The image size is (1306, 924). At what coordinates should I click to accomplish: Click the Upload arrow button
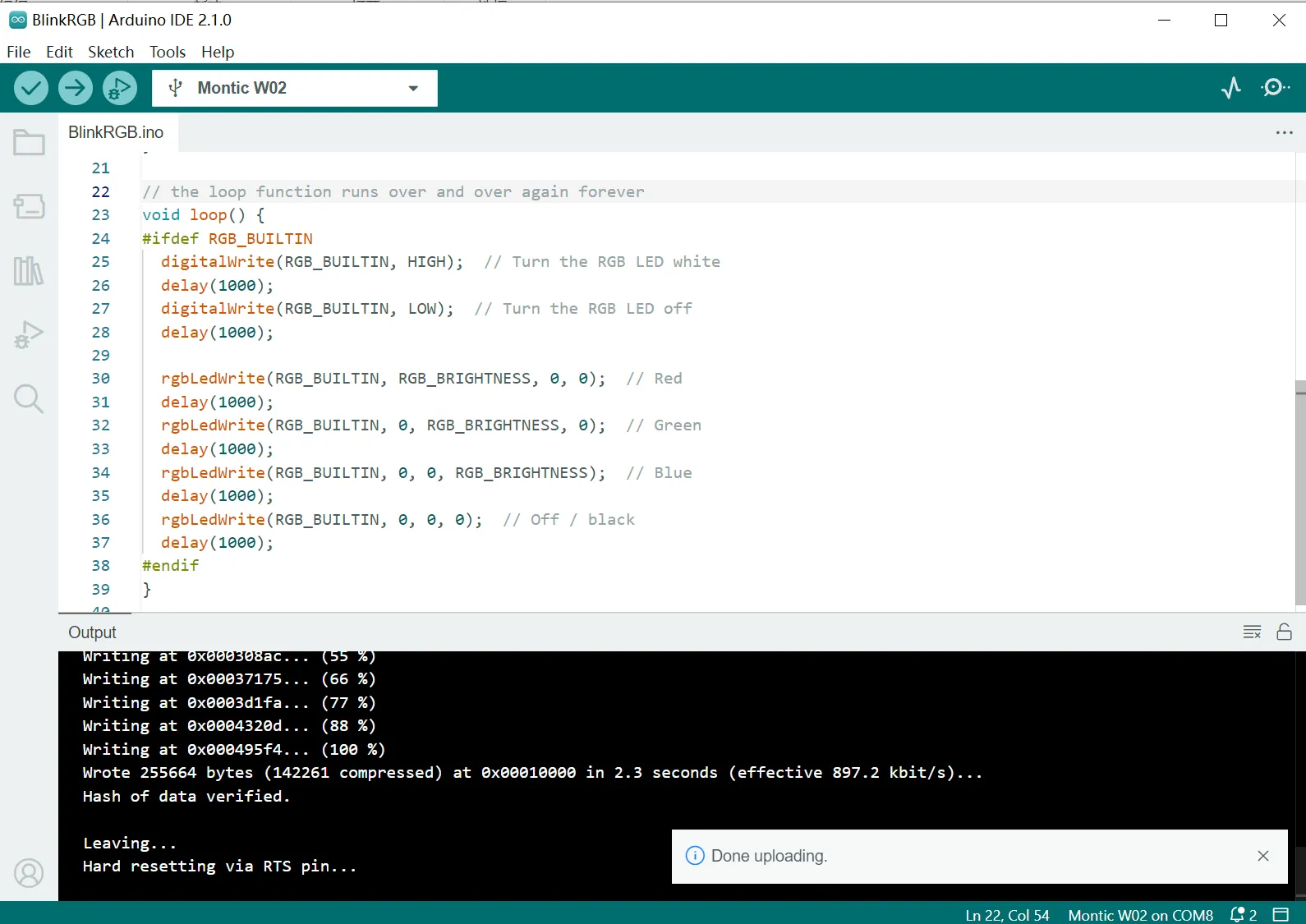pos(76,88)
